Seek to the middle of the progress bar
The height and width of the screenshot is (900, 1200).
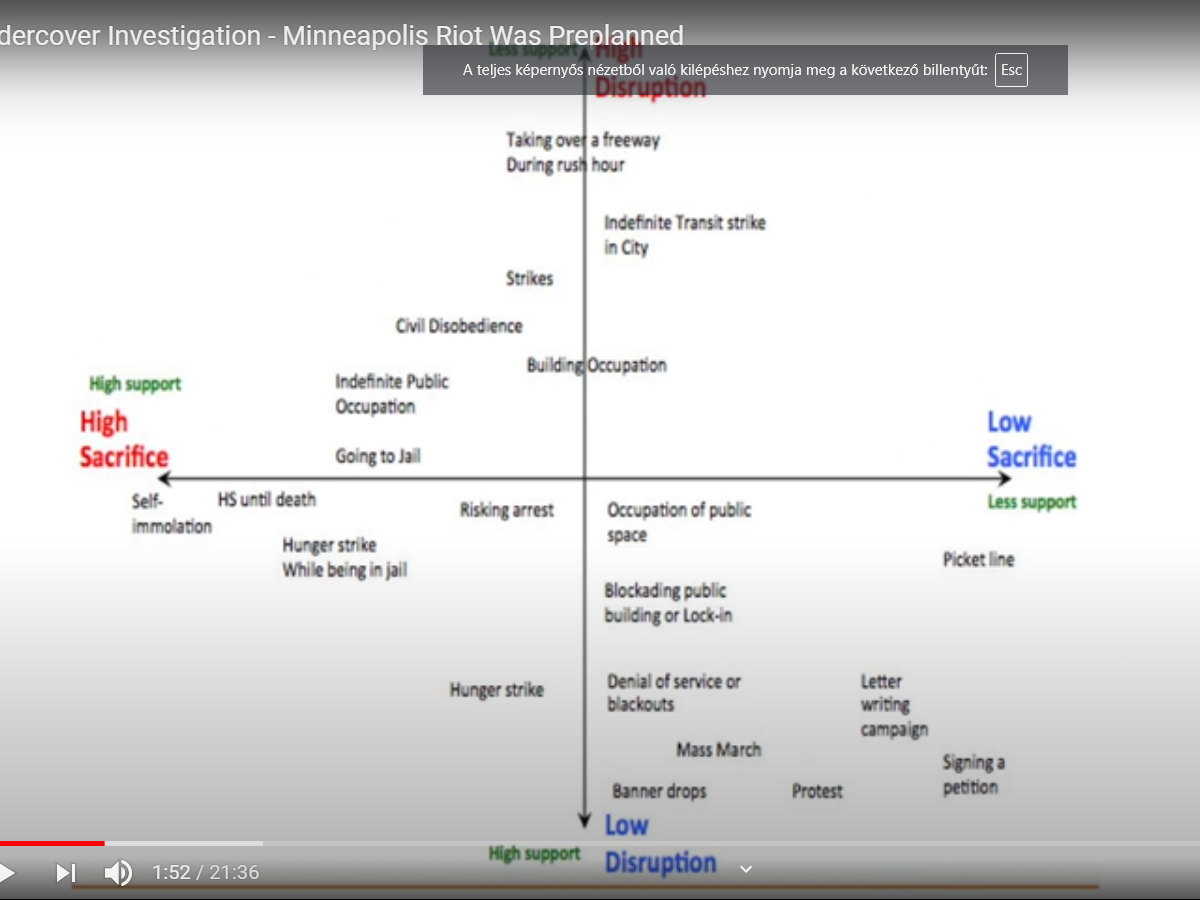(600, 843)
